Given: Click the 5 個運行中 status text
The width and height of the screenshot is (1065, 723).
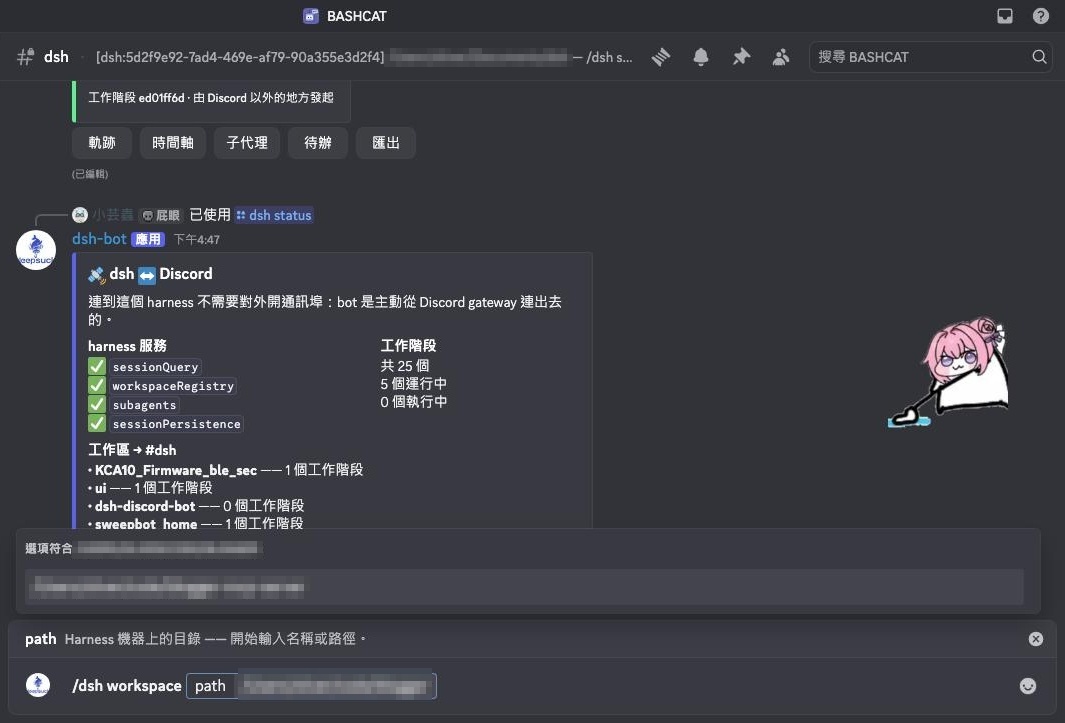Looking at the screenshot, I should coord(414,384).
